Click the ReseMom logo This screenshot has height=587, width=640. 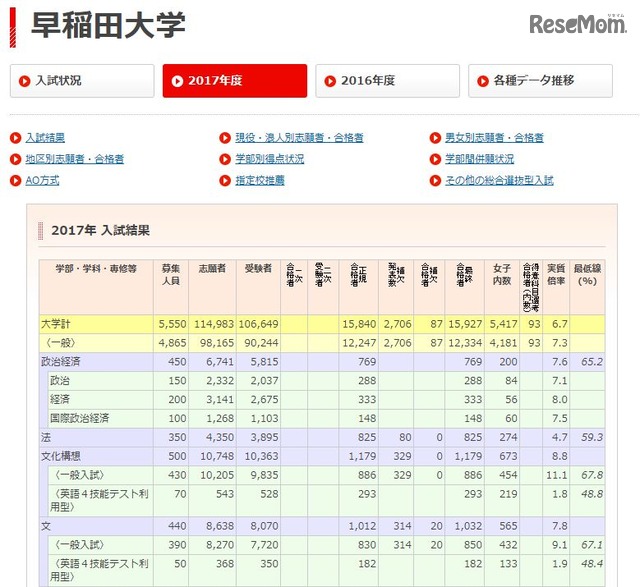coord(577,24)
